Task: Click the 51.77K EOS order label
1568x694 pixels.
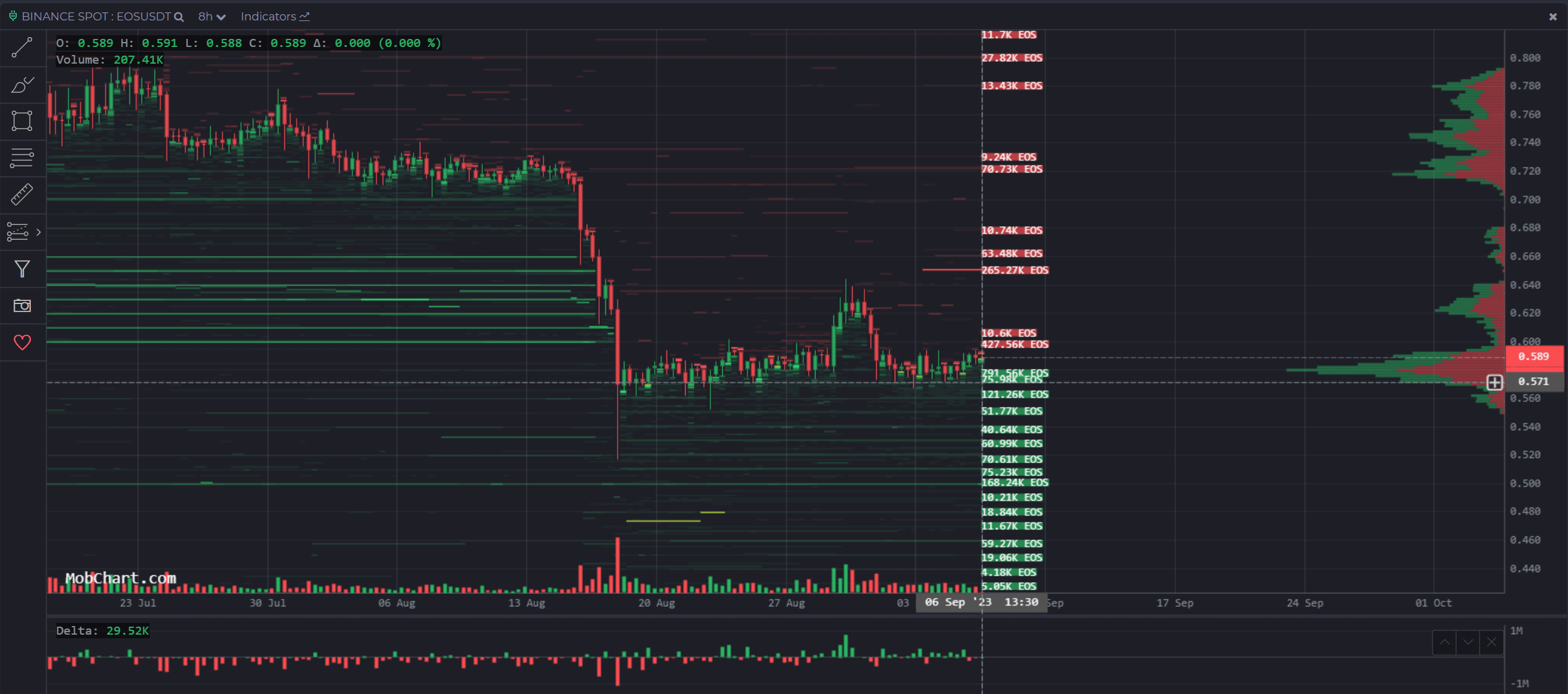Action: click(x=1012, y=411)
